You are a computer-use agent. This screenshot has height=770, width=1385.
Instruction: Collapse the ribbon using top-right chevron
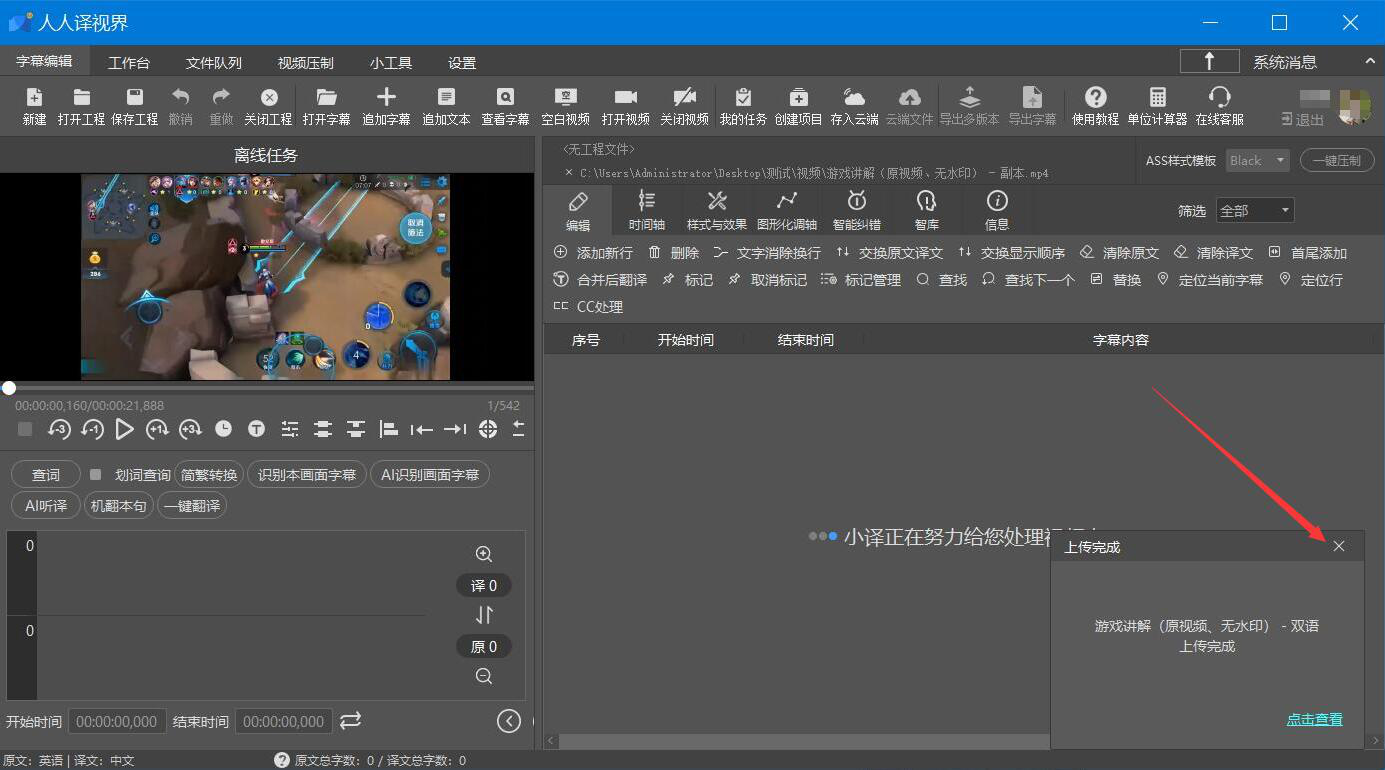click(x=1370, y=62)
